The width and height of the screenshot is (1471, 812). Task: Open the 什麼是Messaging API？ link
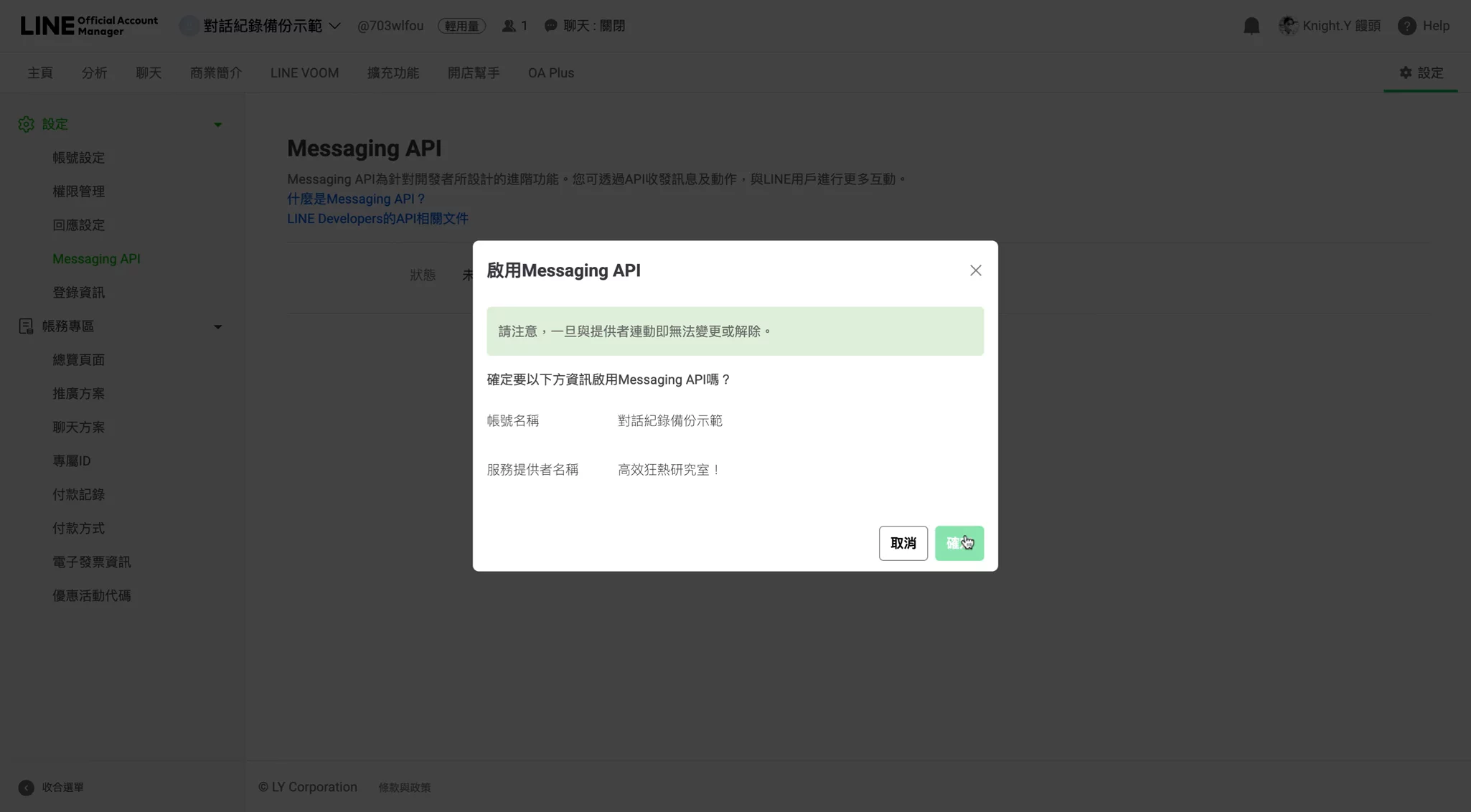[357, 199]
